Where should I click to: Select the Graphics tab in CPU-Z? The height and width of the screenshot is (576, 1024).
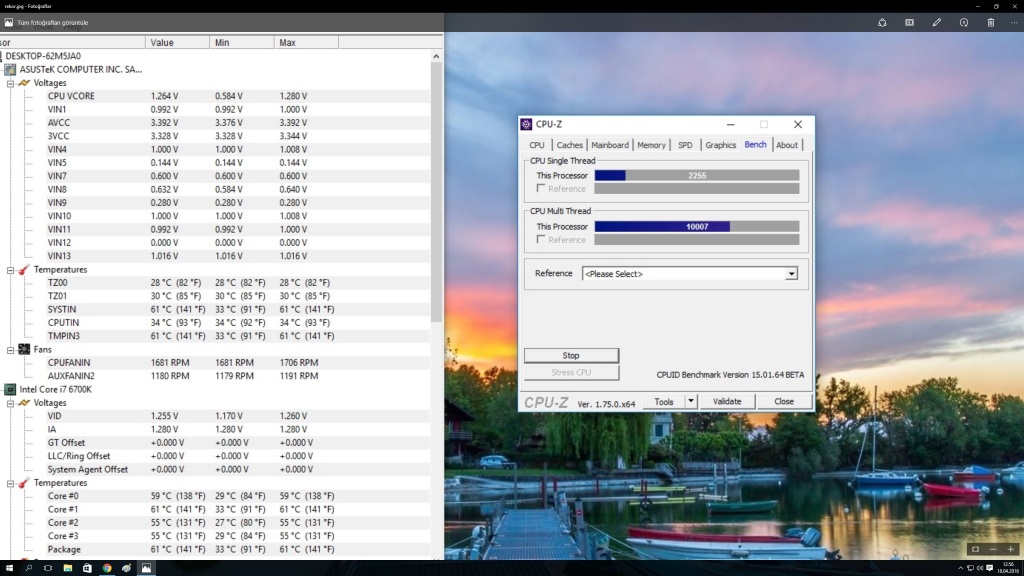[720, 145]
